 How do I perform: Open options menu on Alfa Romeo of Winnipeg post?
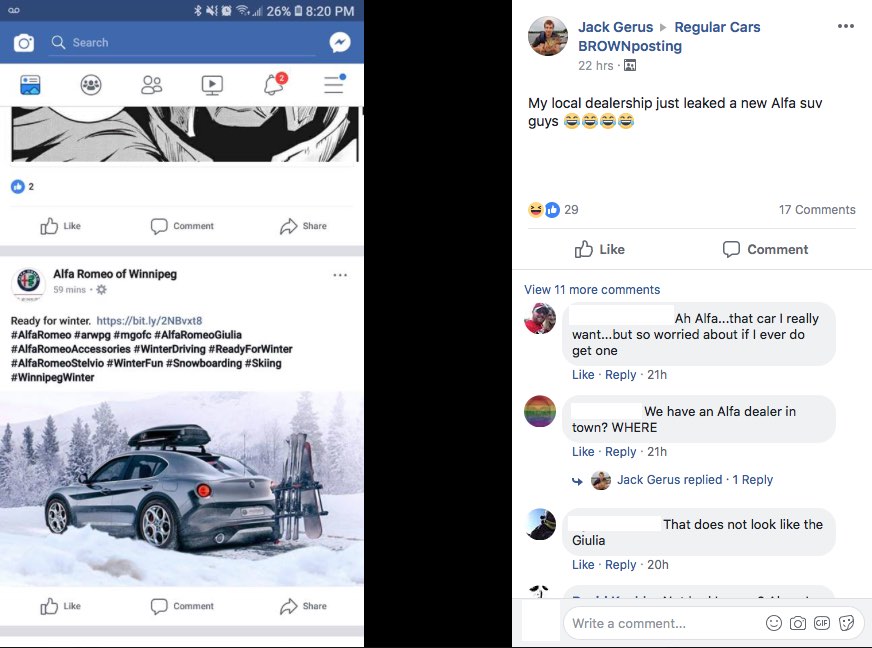click(x=340, y=276)
